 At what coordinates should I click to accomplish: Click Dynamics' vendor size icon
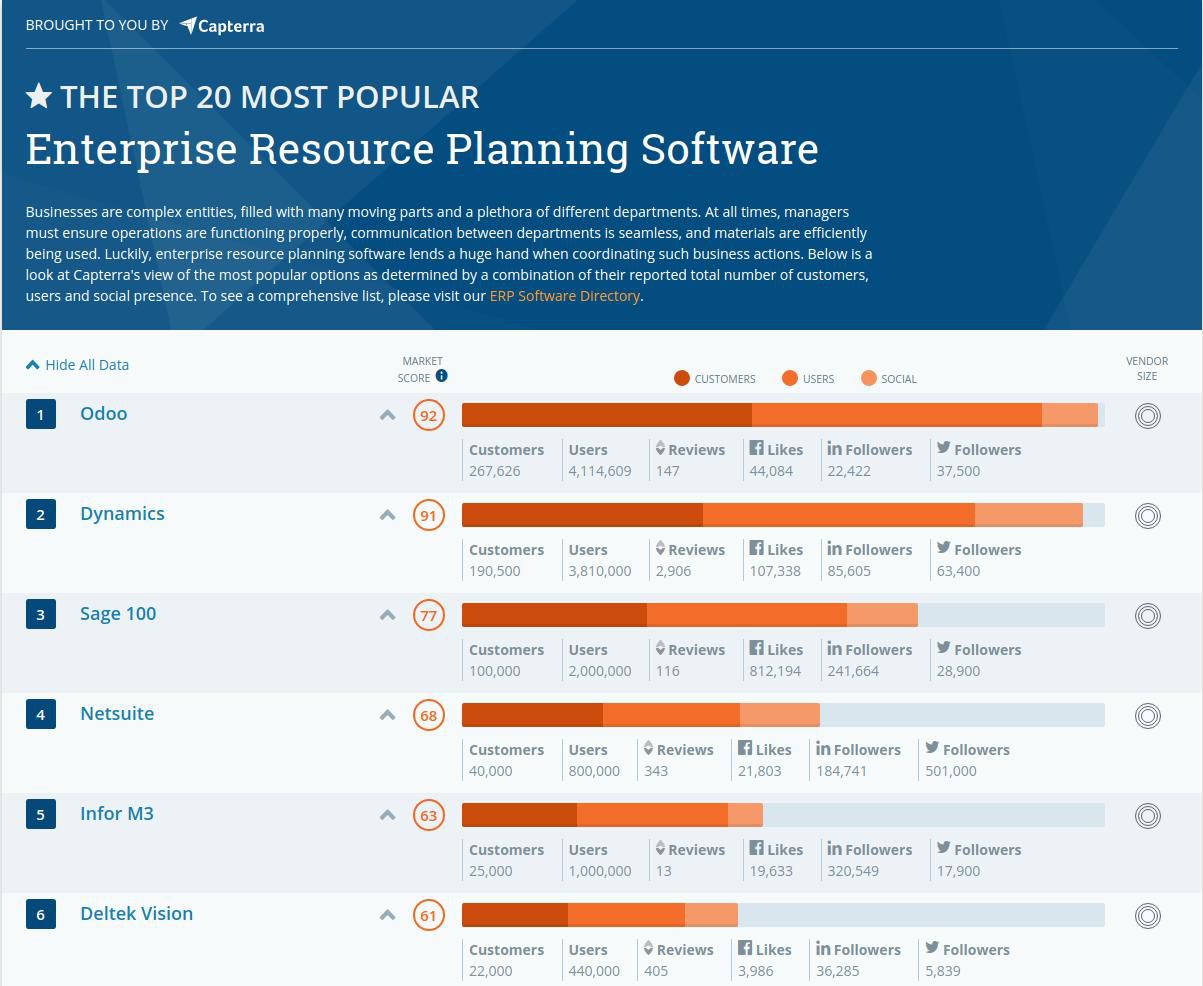(1148, 516)
